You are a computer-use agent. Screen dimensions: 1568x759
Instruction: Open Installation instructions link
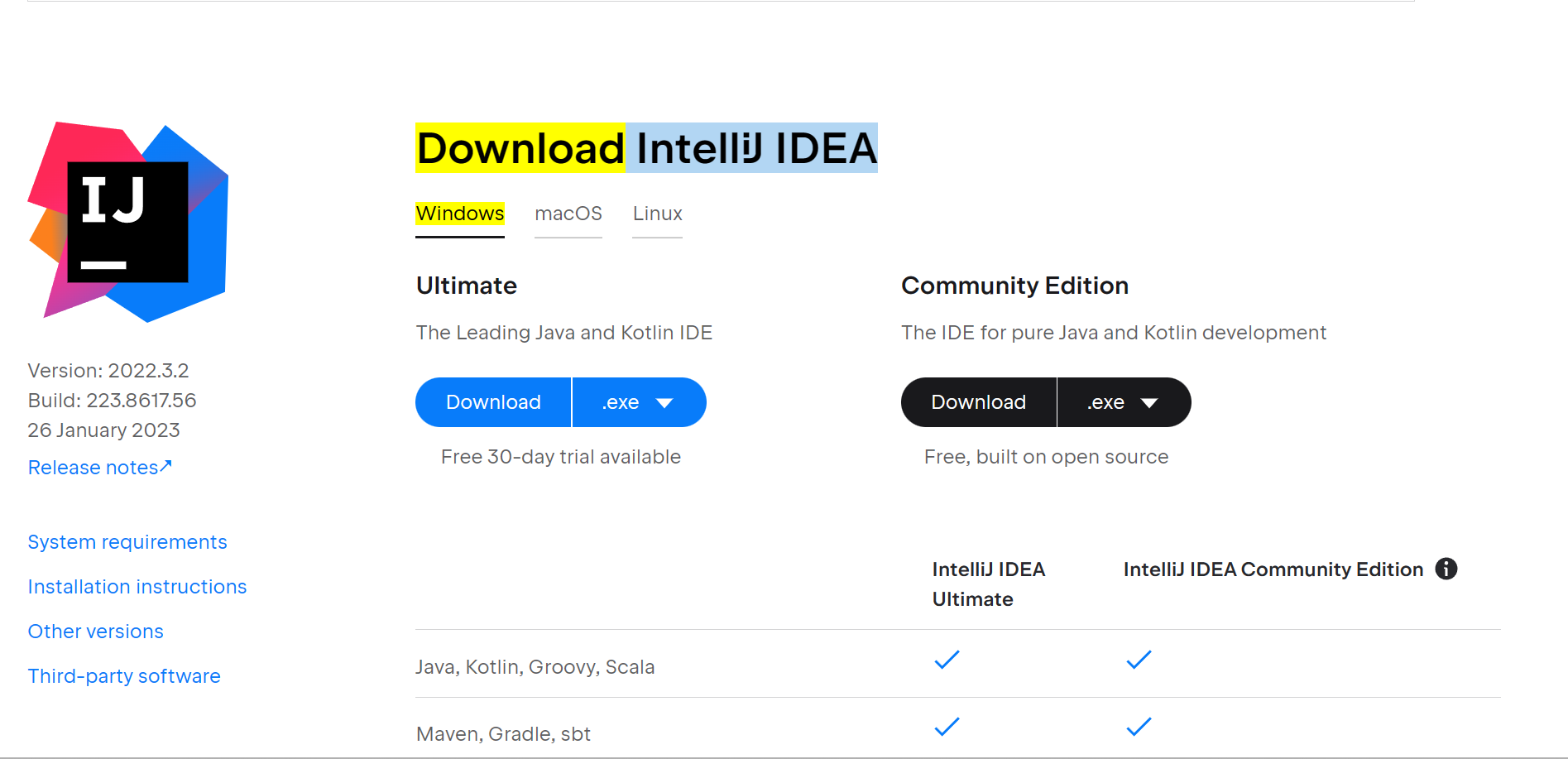pyautogui.click(x=137, y=587)
